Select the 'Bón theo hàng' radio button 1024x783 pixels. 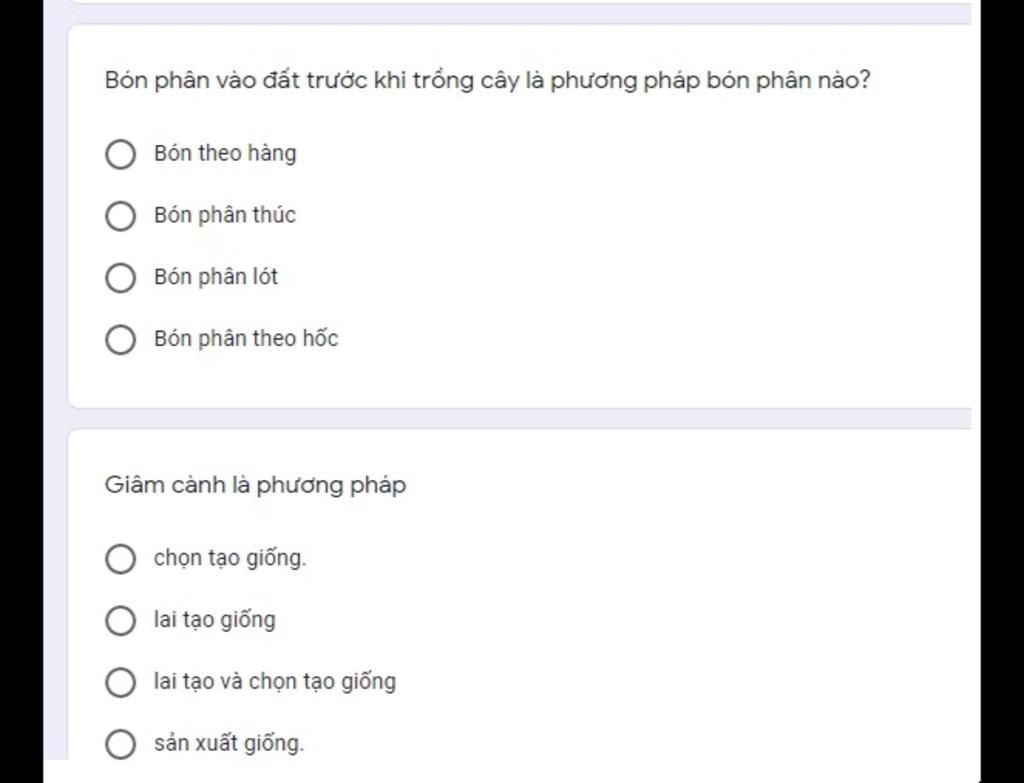120,155
